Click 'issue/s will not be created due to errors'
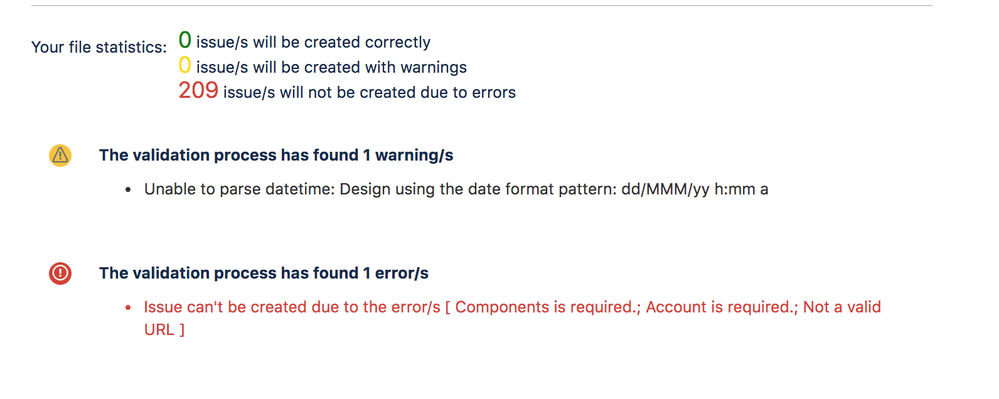The height and width of the screenshot is (399, 999). click(x=370, y=92)
